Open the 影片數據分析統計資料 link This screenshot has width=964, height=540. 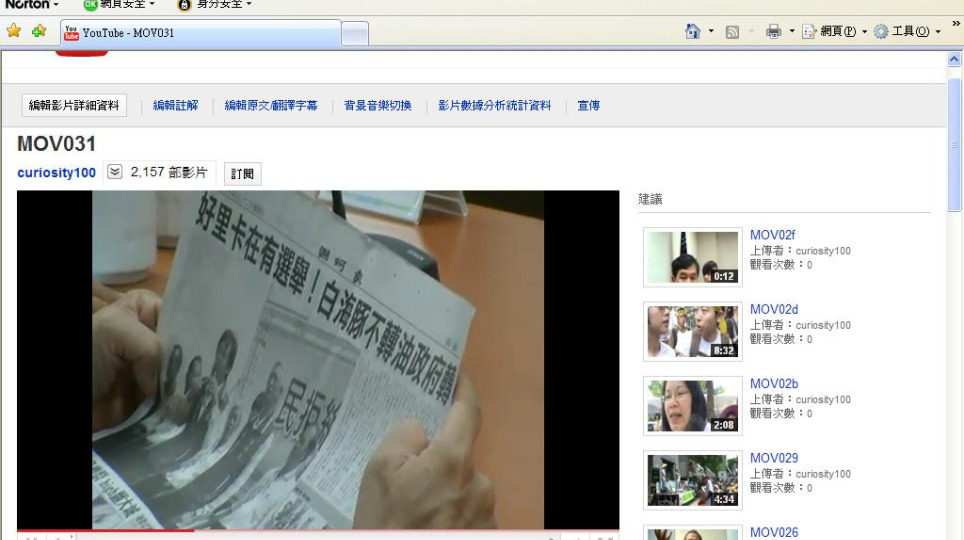[494, 106]
